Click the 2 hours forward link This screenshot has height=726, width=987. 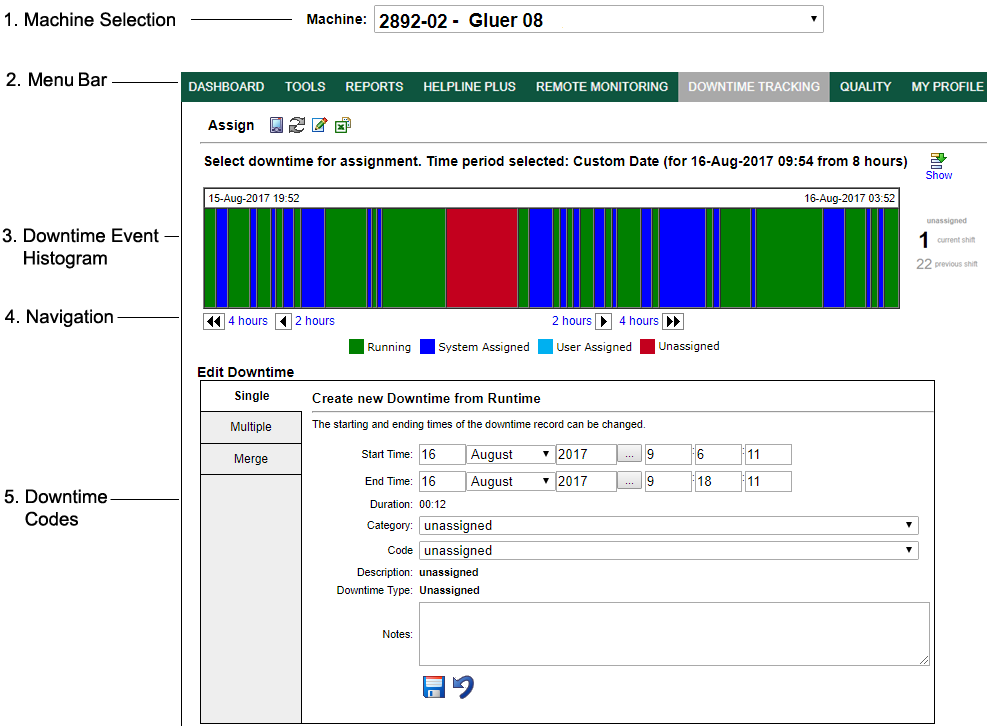click(572, 321)
